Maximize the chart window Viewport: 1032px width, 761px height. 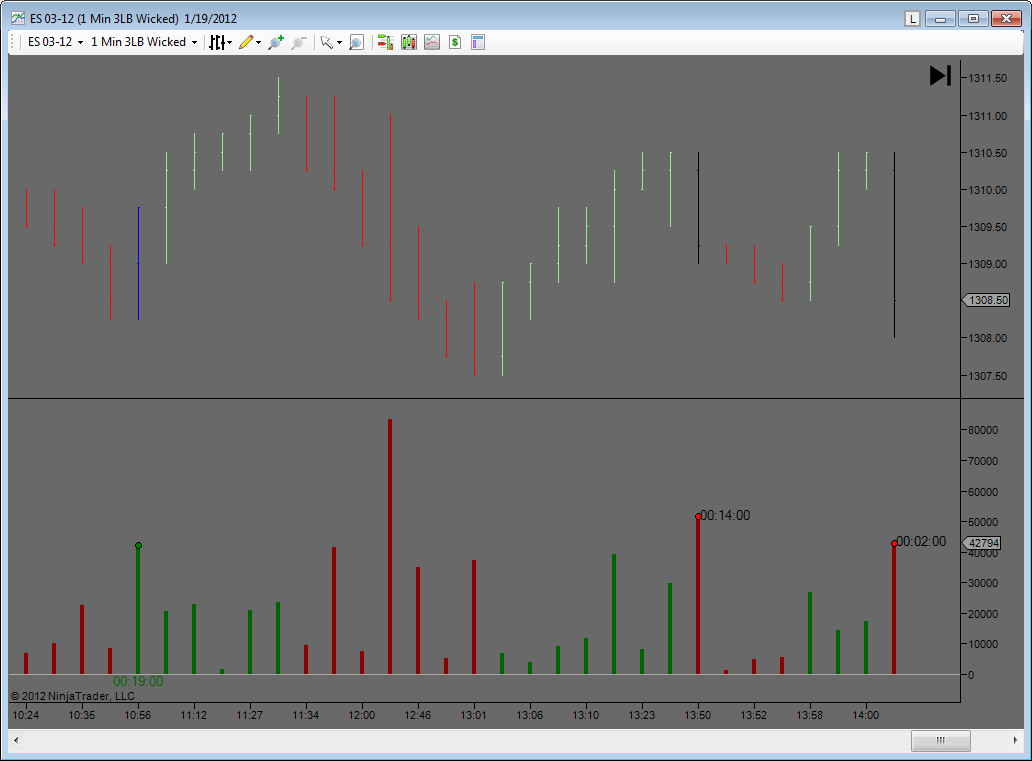[x=973, y=19]
